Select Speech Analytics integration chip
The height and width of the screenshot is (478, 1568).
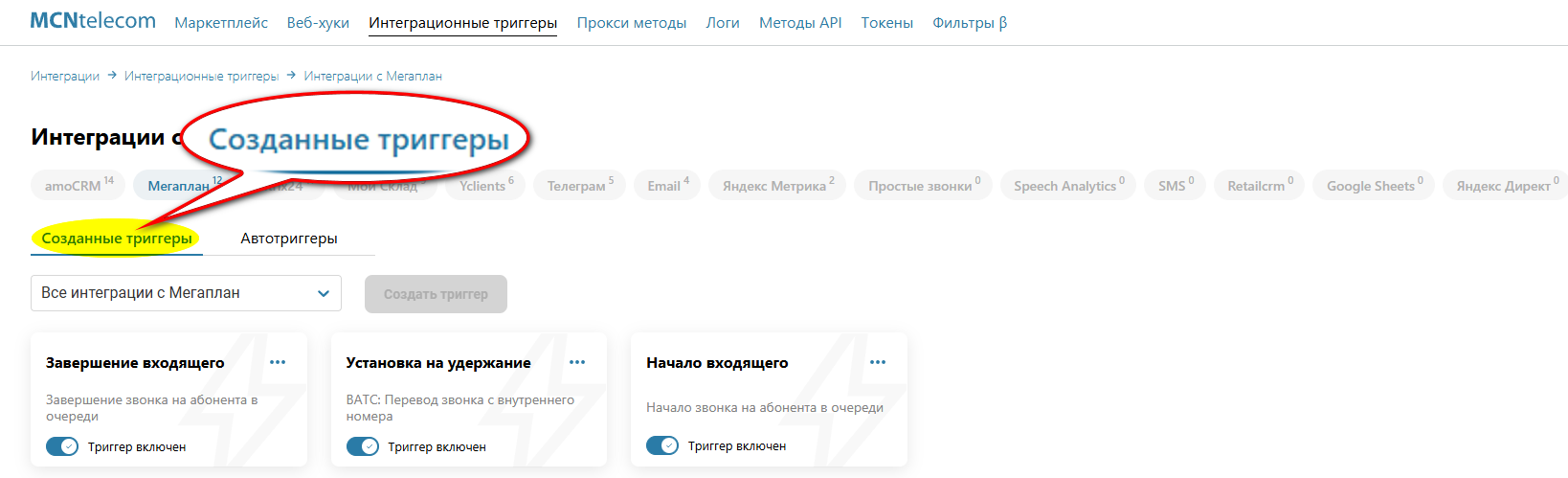[x=1068, y=185]
